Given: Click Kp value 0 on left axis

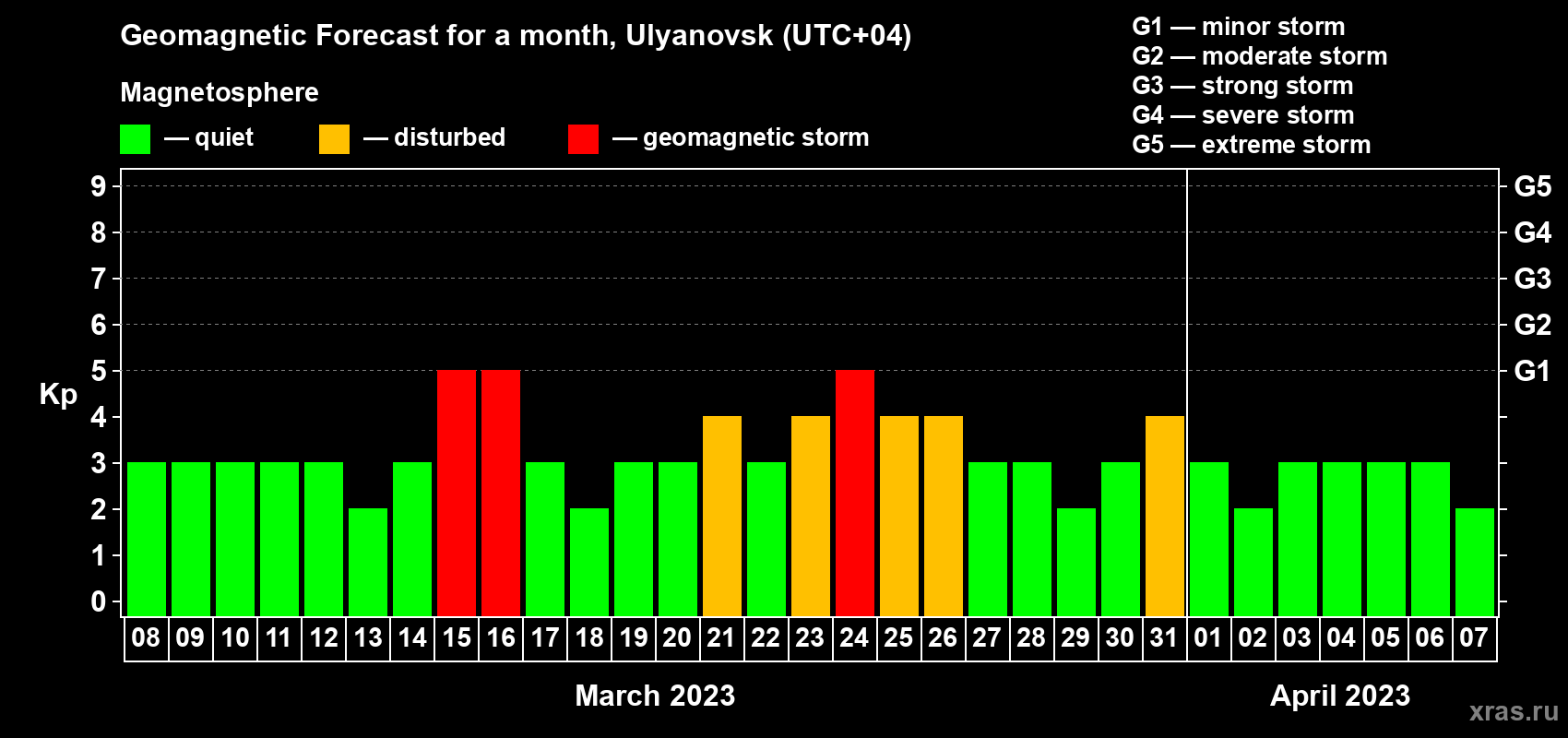Looking at the screenshot, I should tap(99, 601).
